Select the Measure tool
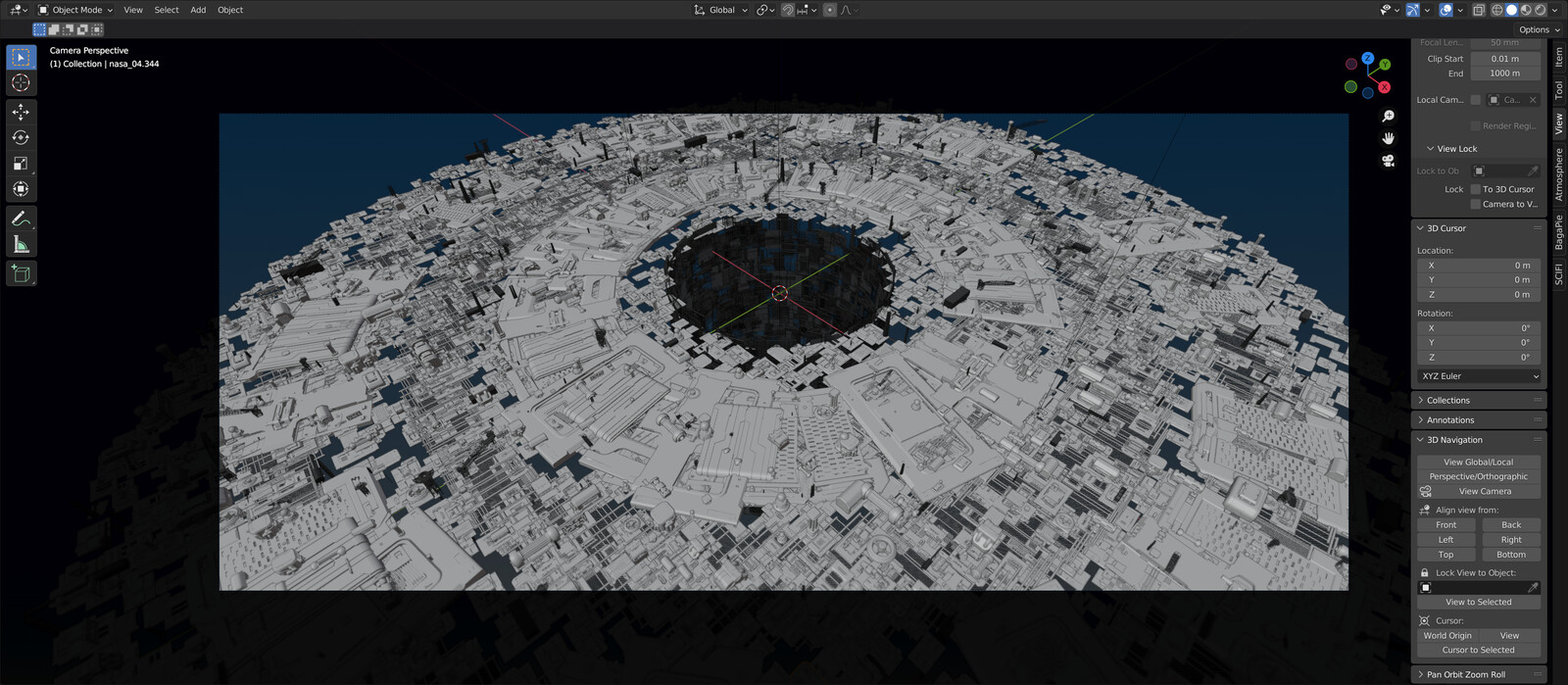 pyautogui.click(x=21, y=244)
